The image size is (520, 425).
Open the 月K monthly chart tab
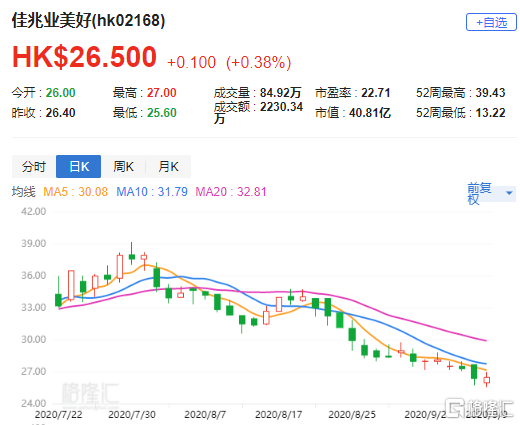[168, 166]
